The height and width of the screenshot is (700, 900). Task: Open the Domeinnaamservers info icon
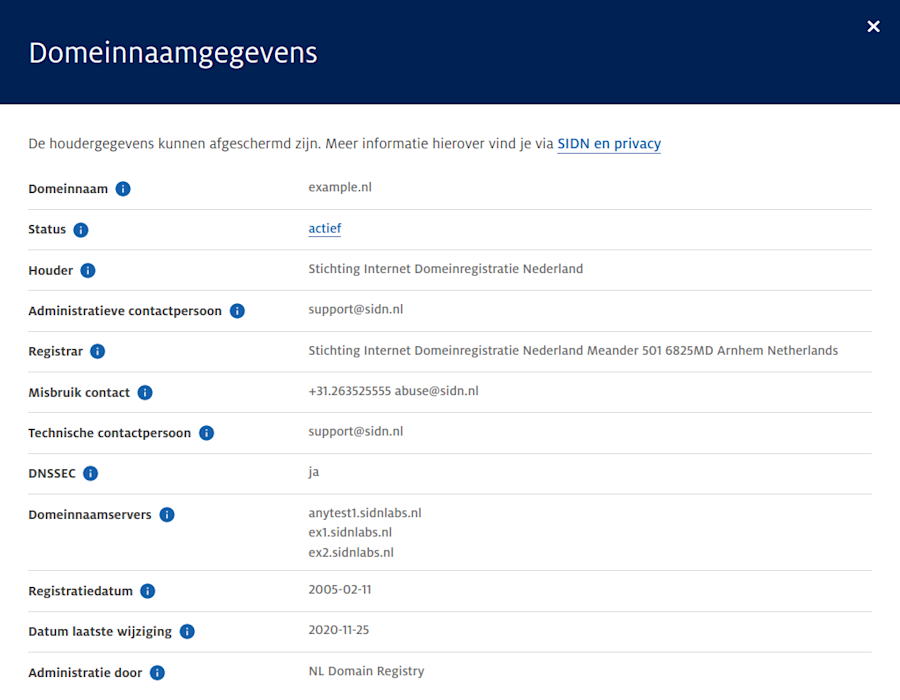167,515
